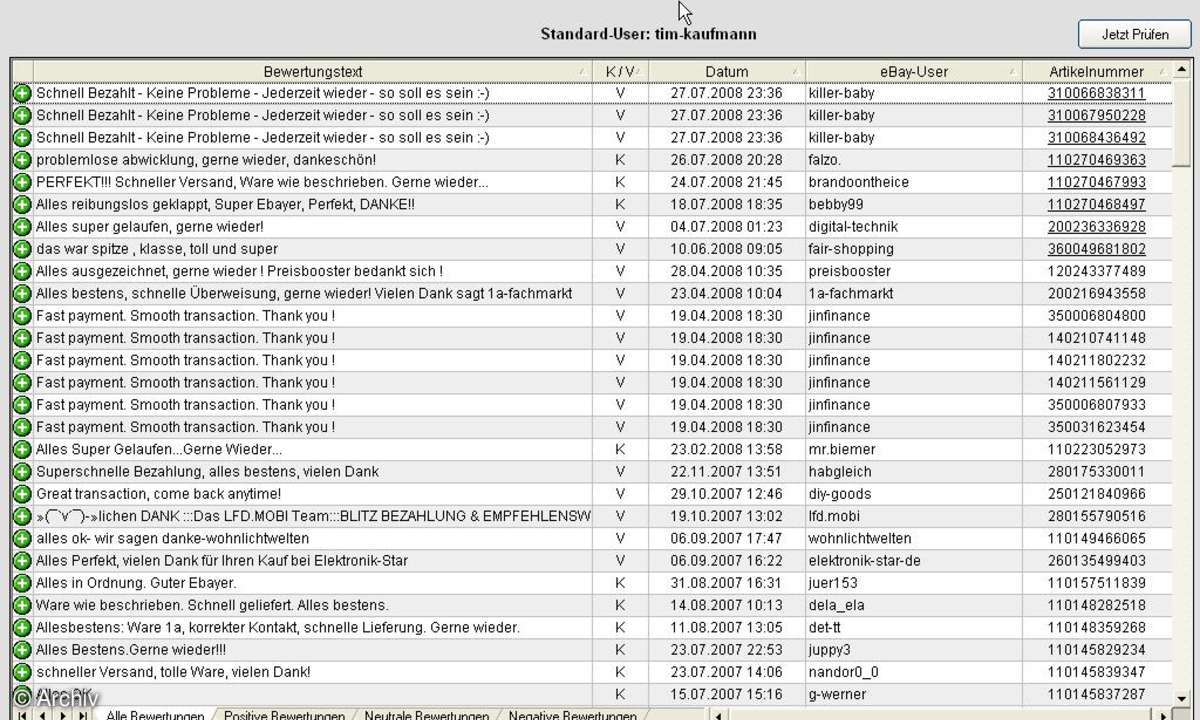Select the K value in the mr.biemer row
Image resolution: width=1200 pixels, height=720 pixels.
pyautogui.click(x=620, y=450)
